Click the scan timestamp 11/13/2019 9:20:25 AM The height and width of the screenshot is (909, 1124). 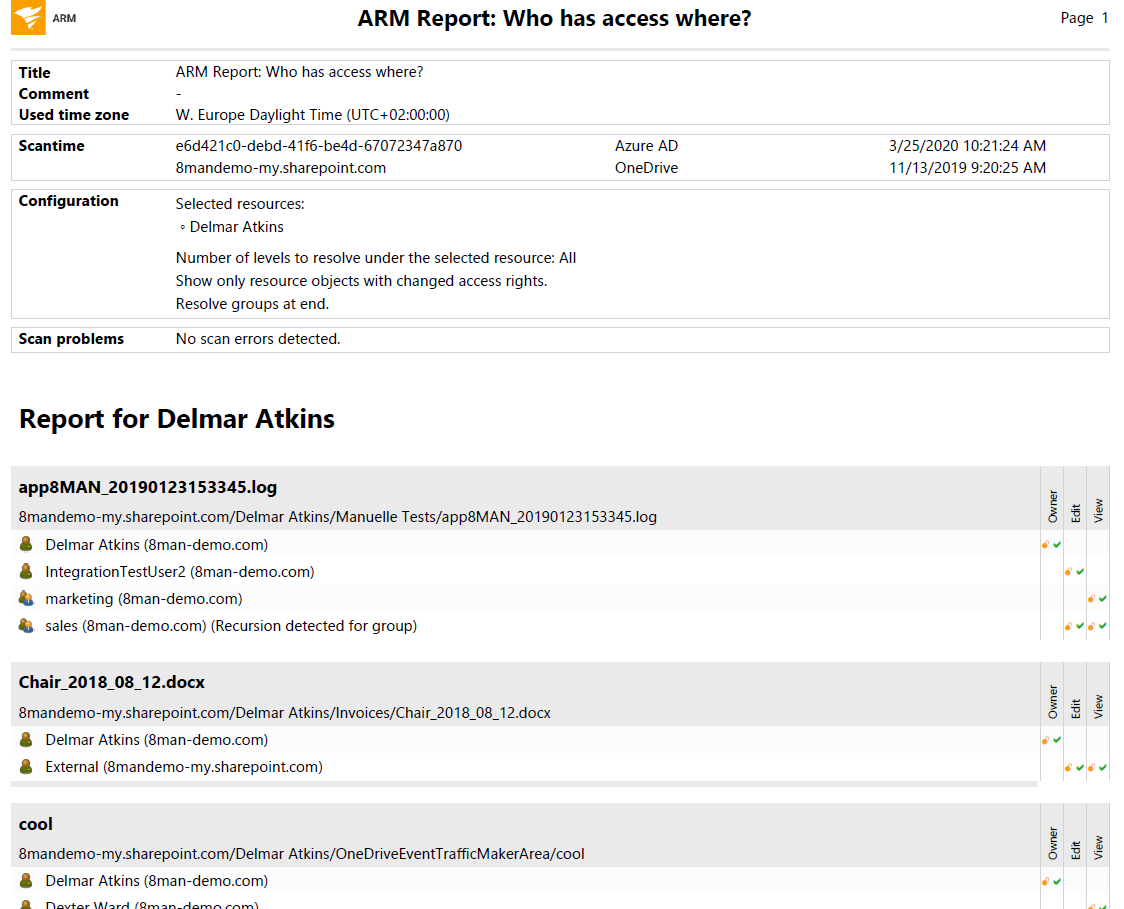[x=967, y=168]
